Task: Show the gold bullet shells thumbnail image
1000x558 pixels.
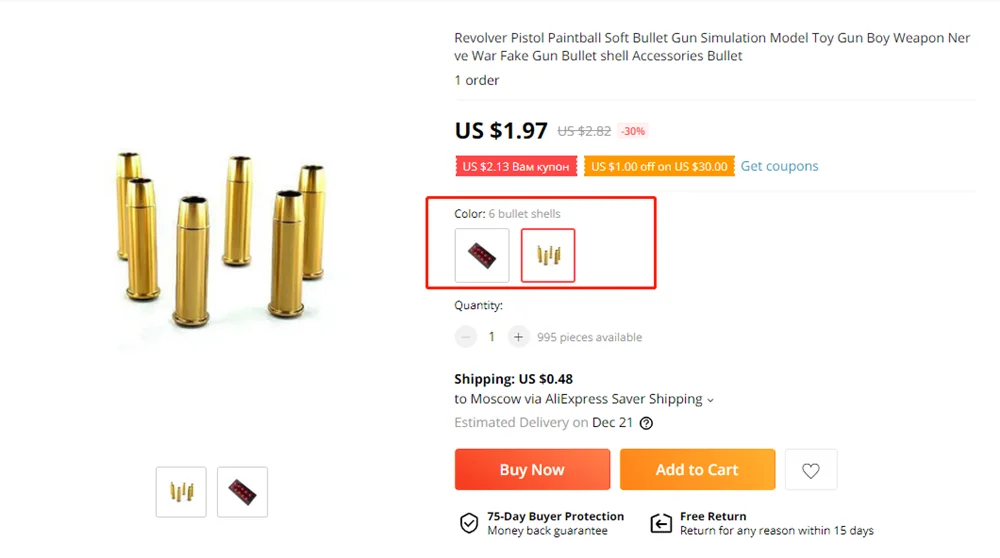Action: (x=181, y=492)
